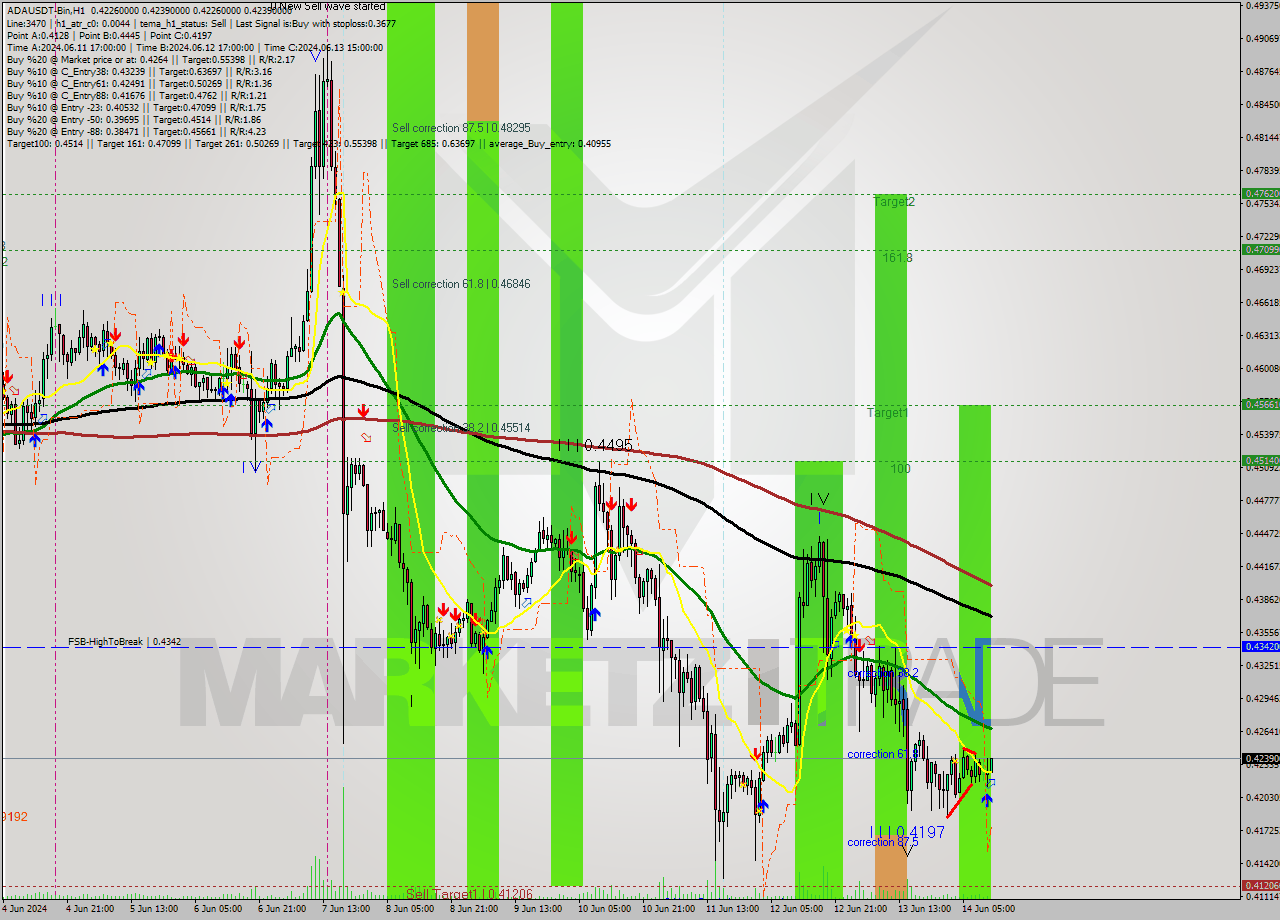This screenshot has height=920, width=1280.
Task: Click the black current price 0.42390 tag
Action: (1260, 758)
